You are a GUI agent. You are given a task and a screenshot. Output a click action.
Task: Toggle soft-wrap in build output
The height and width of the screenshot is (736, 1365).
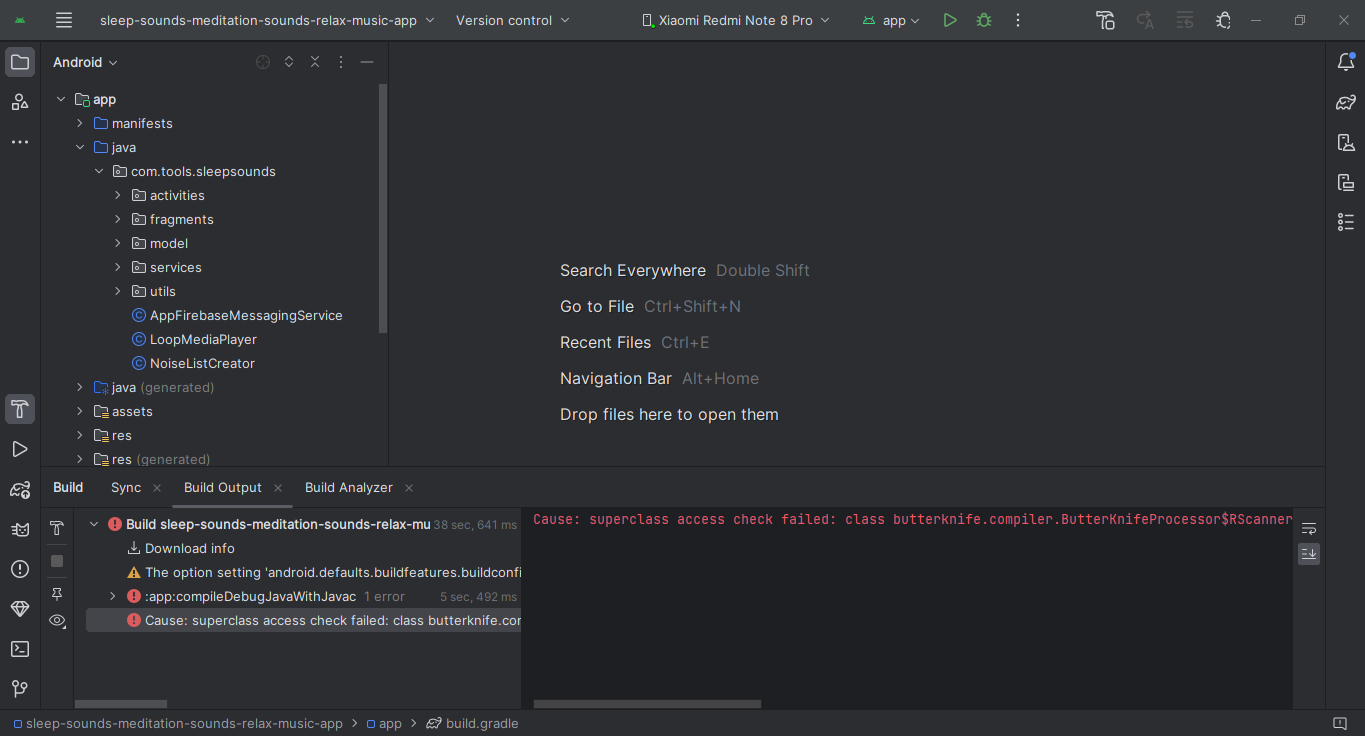click(x=1309, y=528)
